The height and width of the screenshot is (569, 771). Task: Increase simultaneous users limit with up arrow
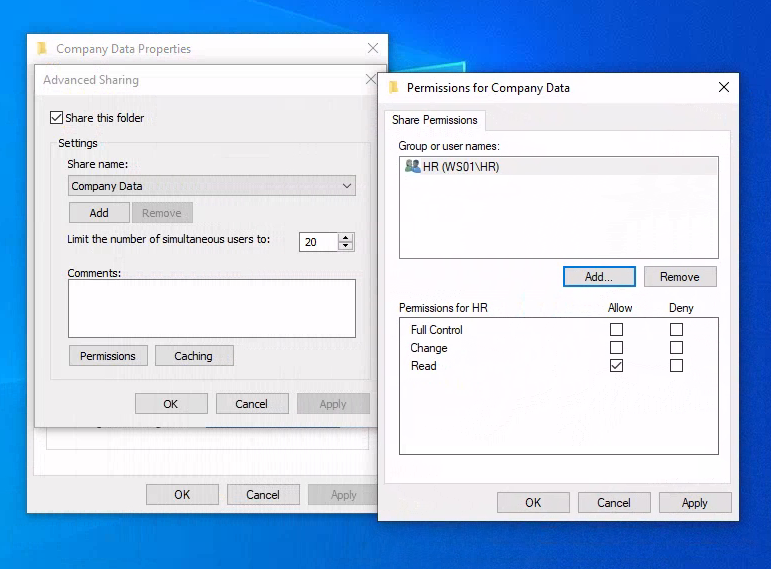(346, 237)
